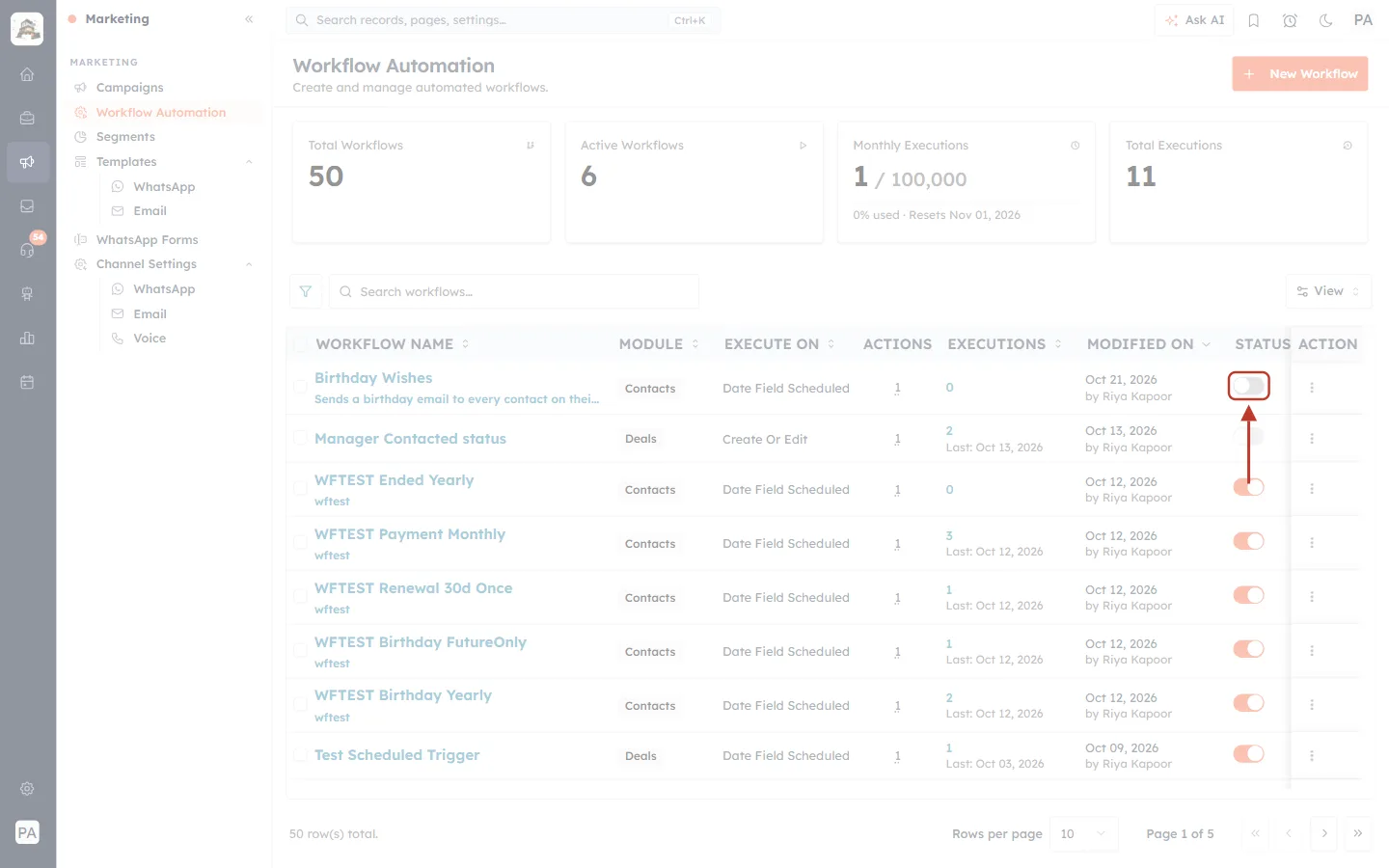Open the Manager Contacted status workflow link
This screenshot has height=868, width=1389.
(410, 439)
